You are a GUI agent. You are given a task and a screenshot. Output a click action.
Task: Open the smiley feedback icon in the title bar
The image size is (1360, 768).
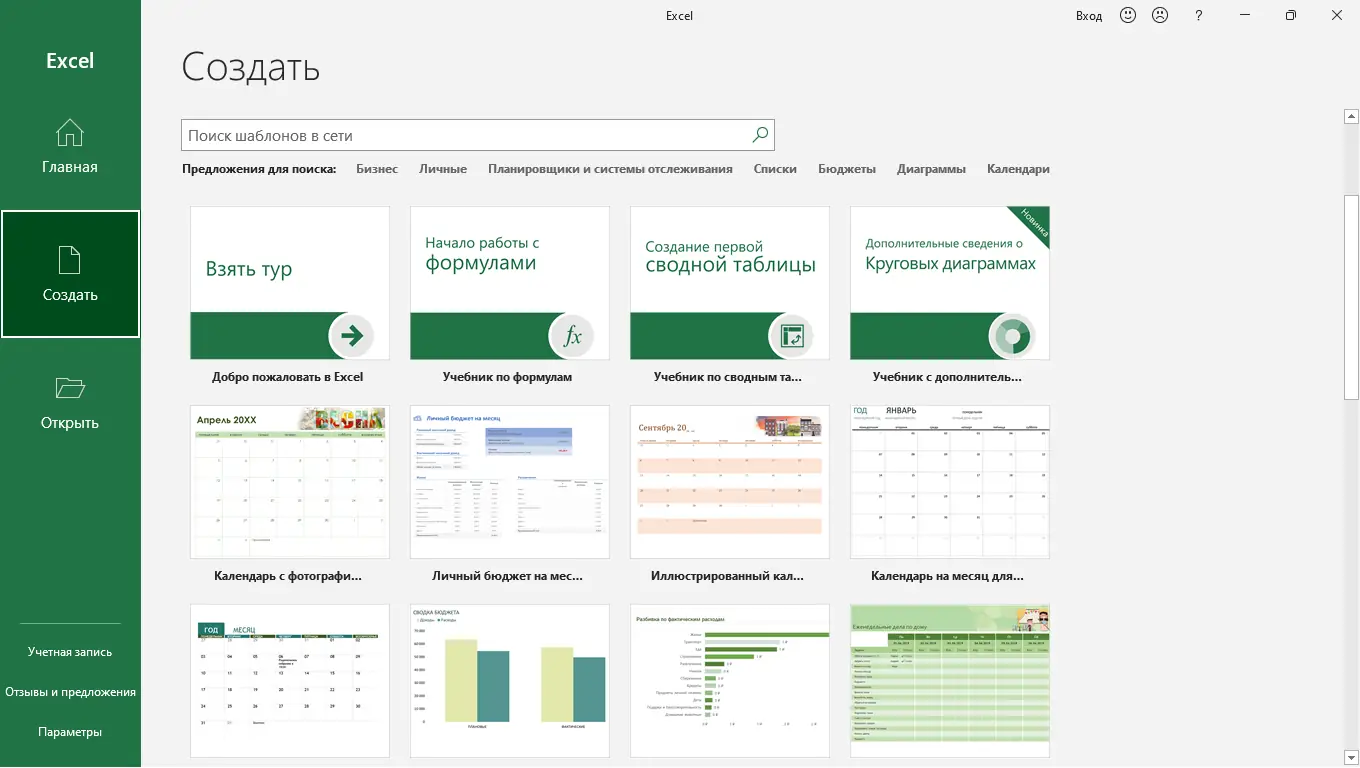(x=1127, y=15)
